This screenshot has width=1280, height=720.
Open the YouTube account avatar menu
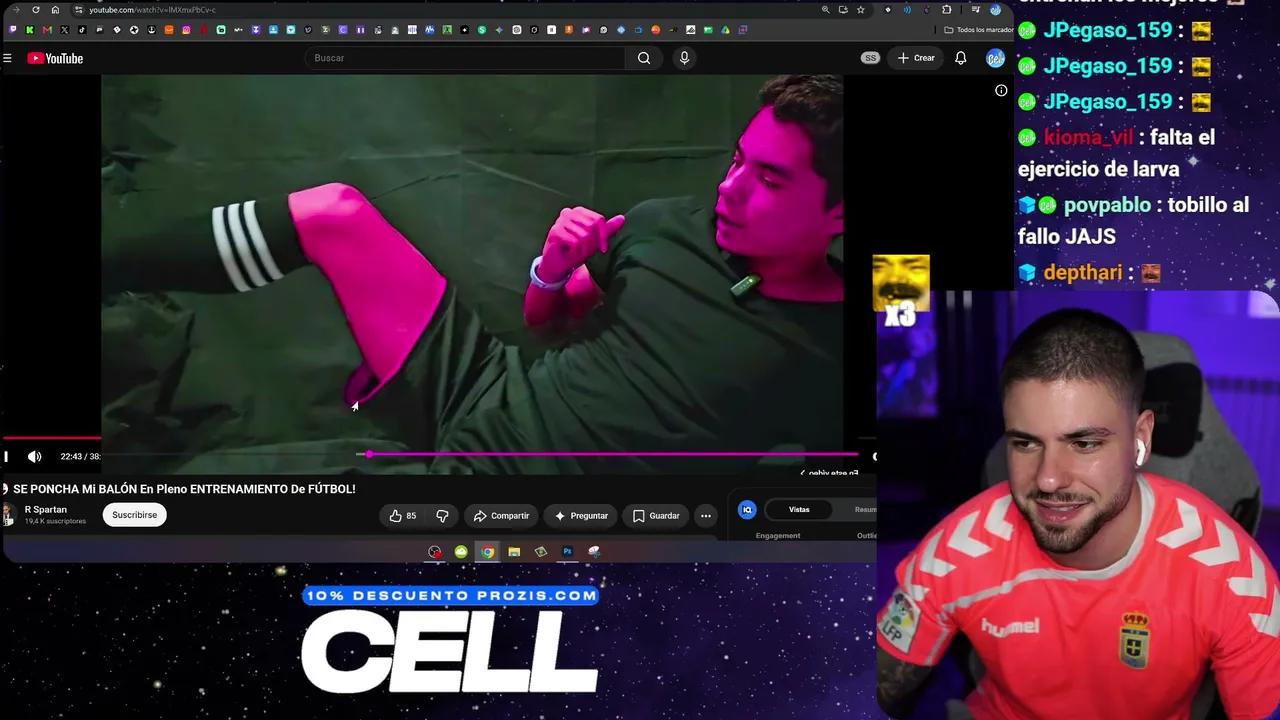tap(995, 58)
